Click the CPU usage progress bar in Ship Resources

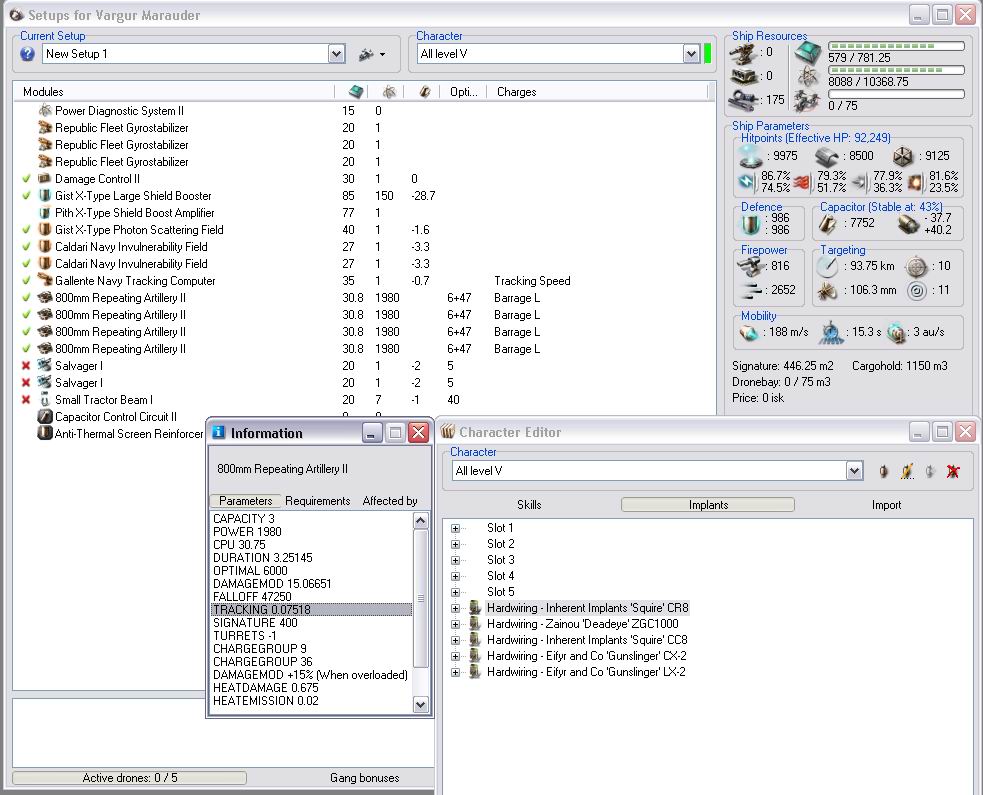tap(896, 46)
